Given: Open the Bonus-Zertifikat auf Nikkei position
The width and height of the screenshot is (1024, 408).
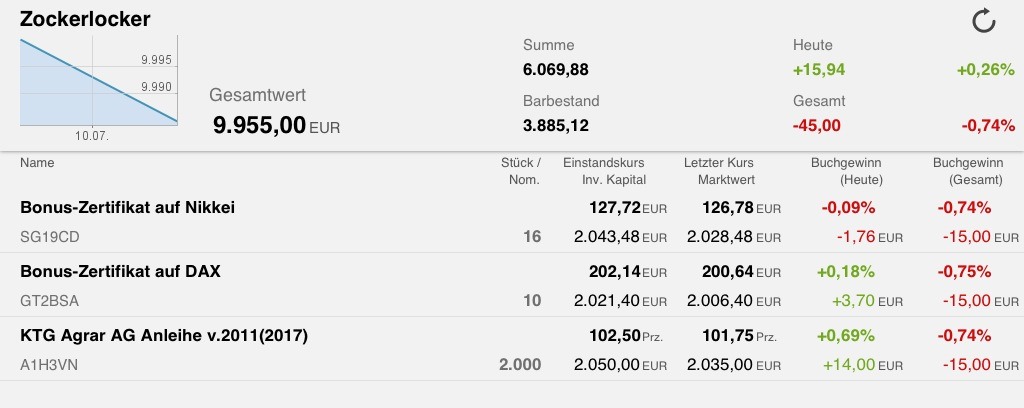Looking at the screenshot, I should pos(128,208).
